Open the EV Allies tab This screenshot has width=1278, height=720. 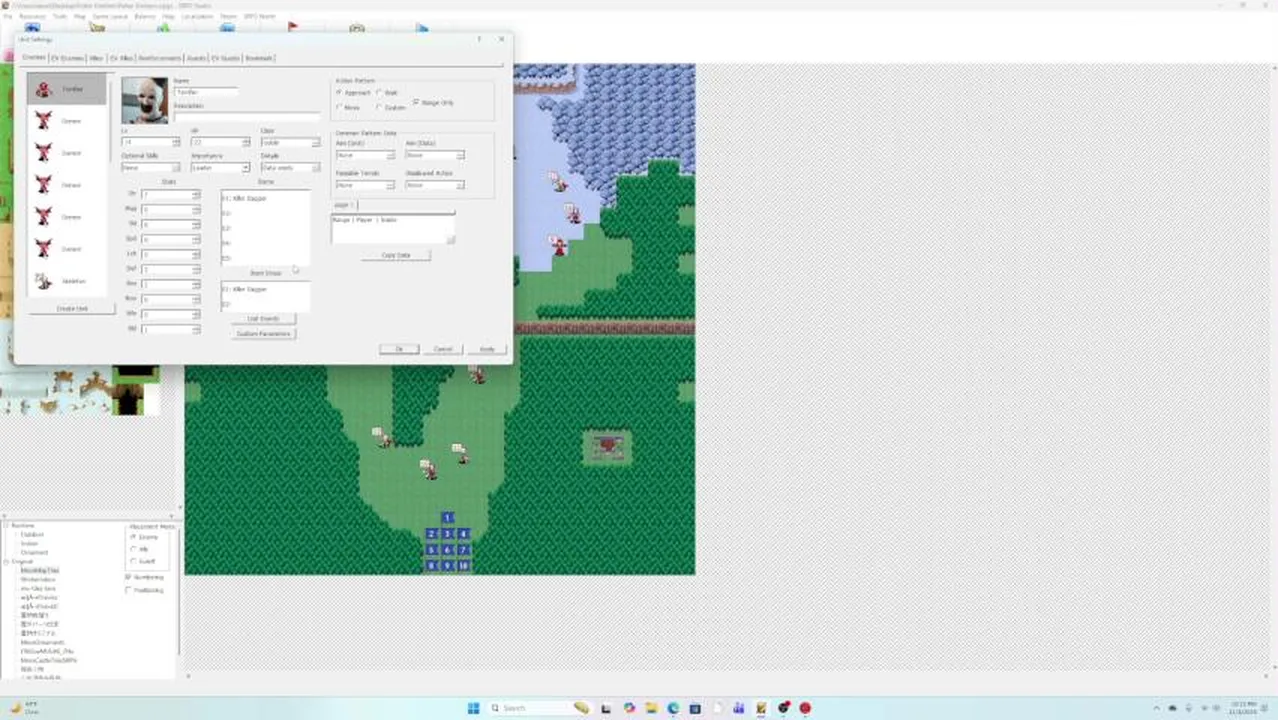(x=121, y=58)
